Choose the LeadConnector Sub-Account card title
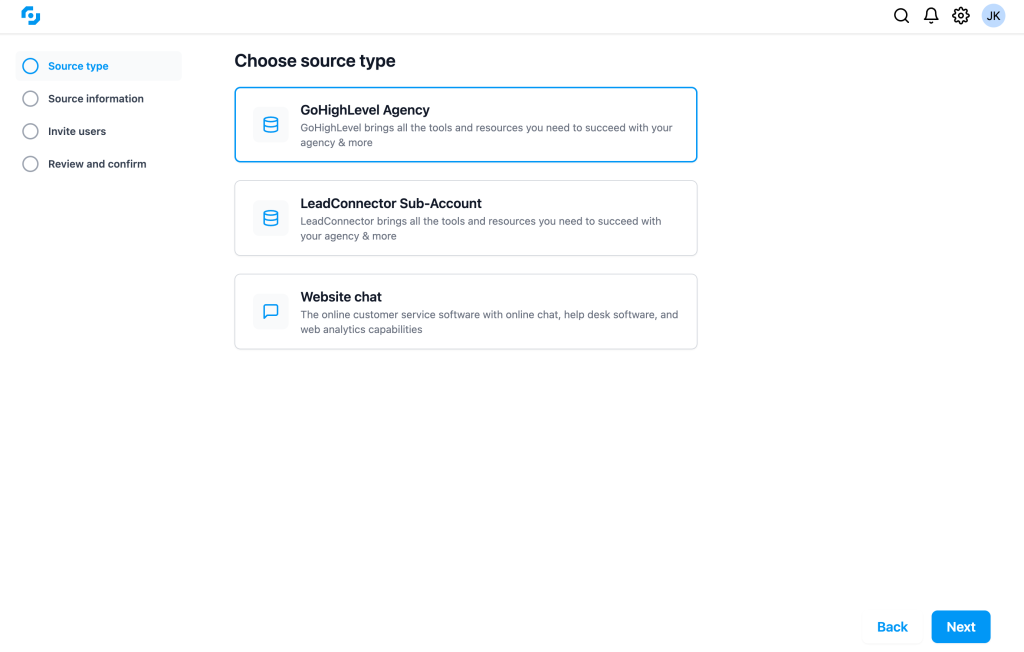This screenshot has width=1024, height=652. (391, 203)
